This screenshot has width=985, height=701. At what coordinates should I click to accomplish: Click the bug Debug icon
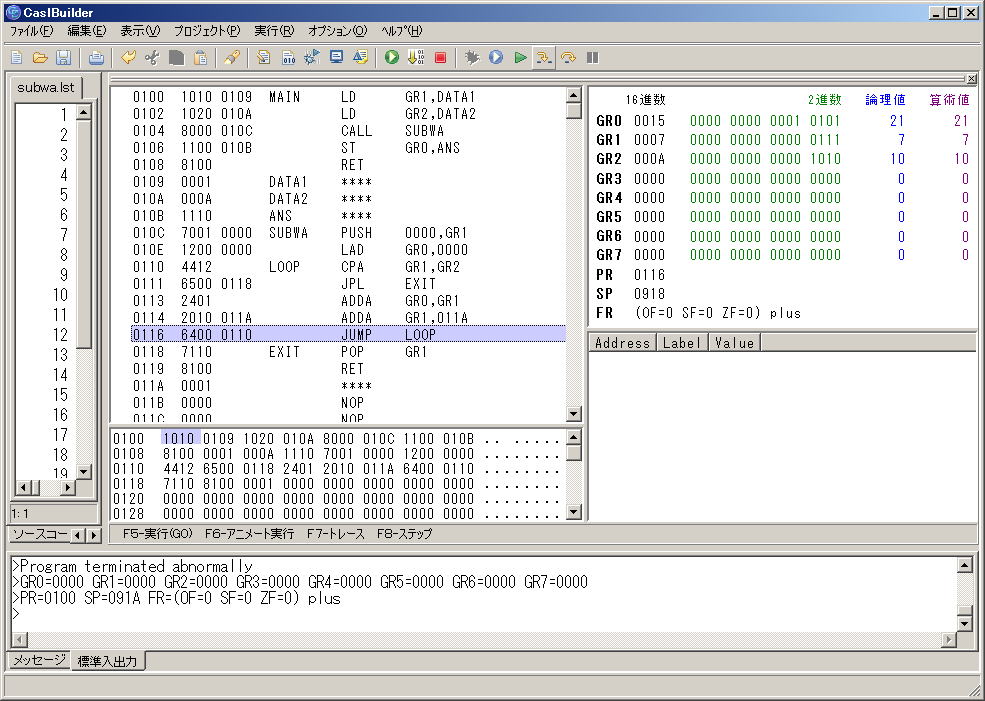tap(473, 58)
